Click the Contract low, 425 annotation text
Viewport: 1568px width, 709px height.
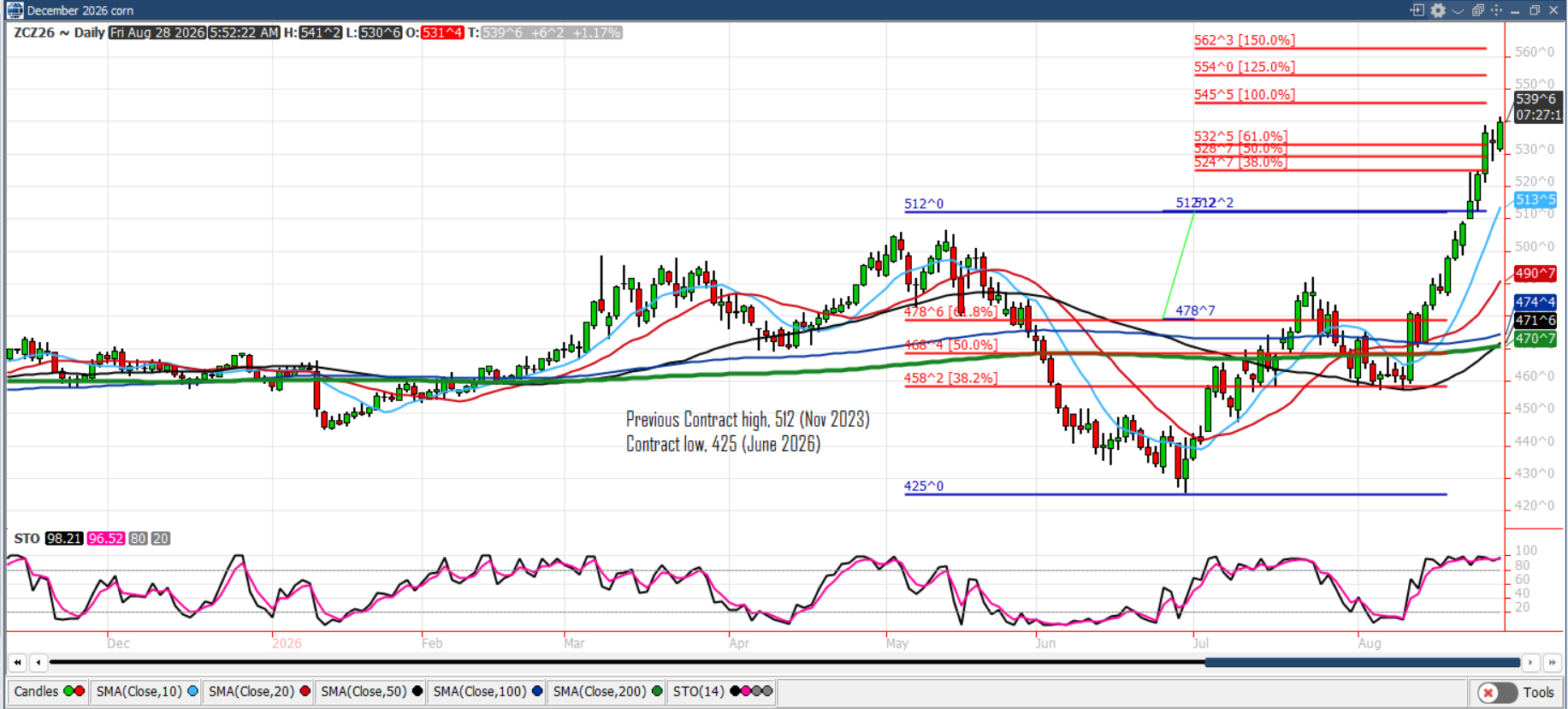[x=723, y=444]
